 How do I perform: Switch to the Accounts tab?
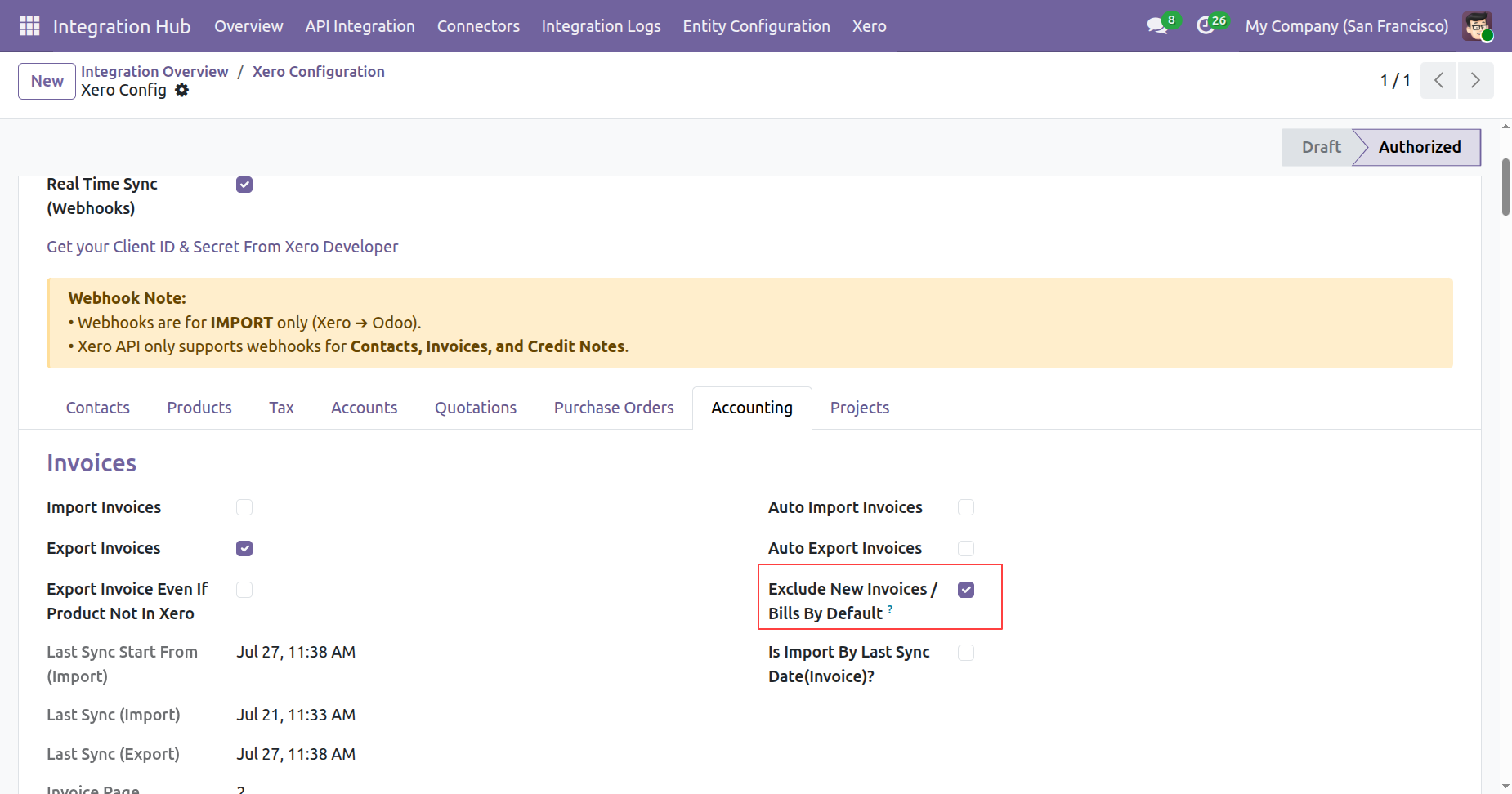coord(364,408)
